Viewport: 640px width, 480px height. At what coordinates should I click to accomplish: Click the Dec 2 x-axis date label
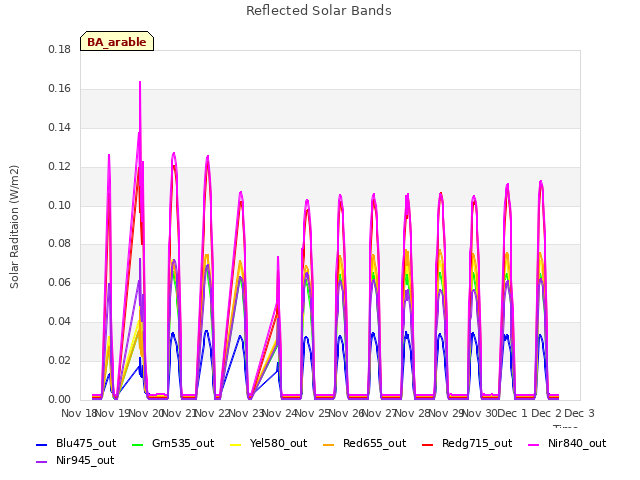pos(546,413)
